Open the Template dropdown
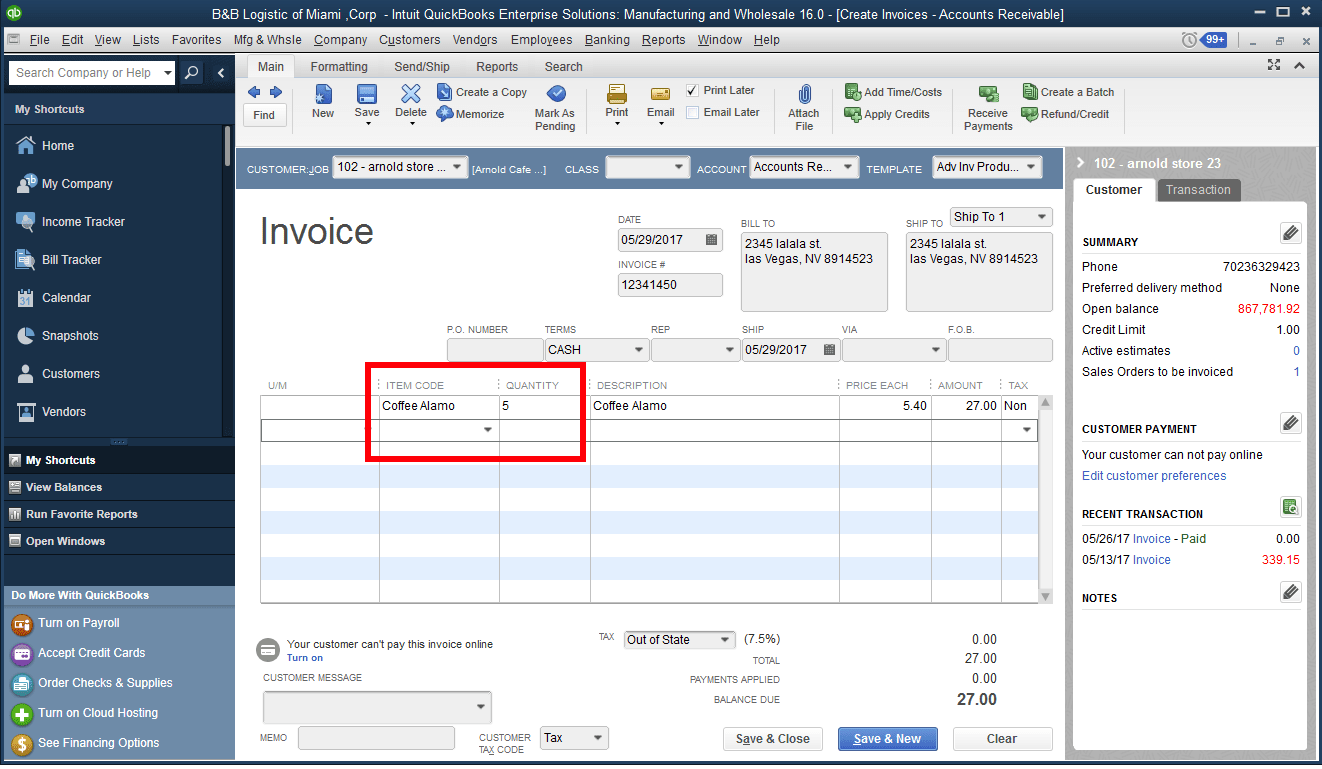Screen dimensions: 1322x769 click(1031, 167)
